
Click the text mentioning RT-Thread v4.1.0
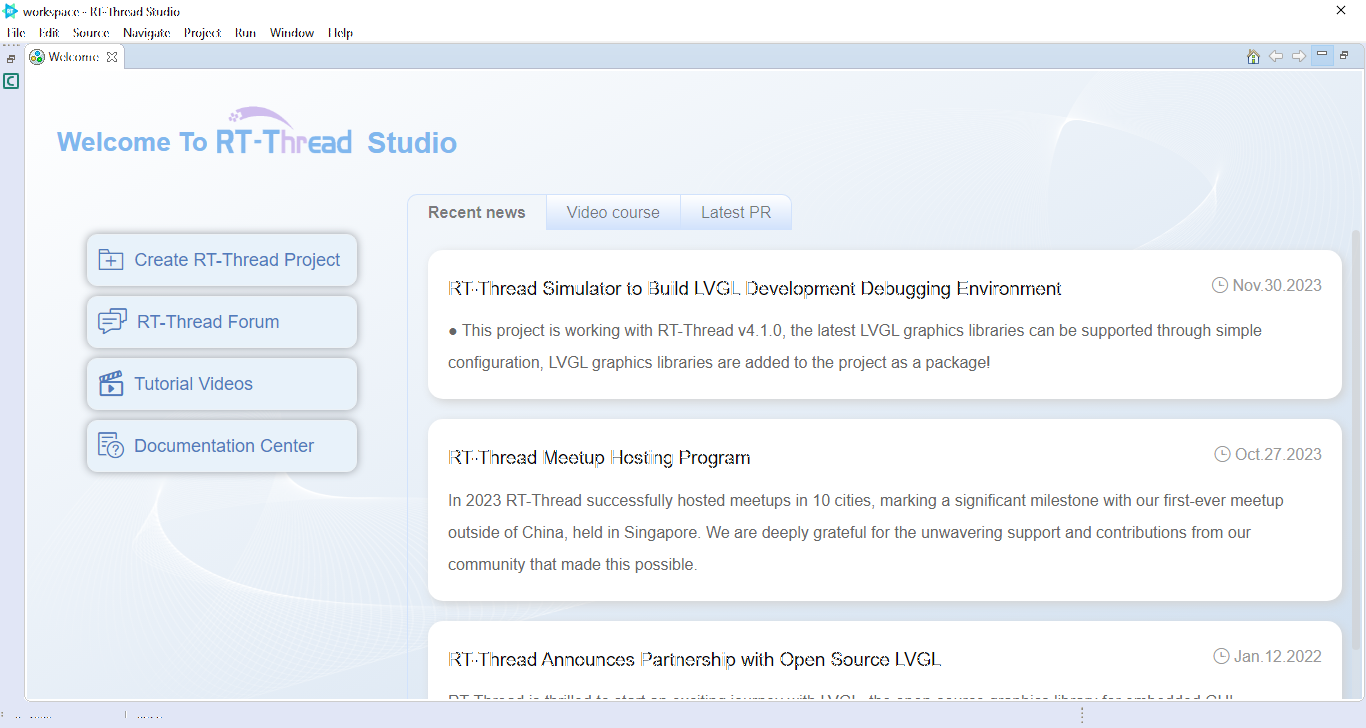pos(855,346)
